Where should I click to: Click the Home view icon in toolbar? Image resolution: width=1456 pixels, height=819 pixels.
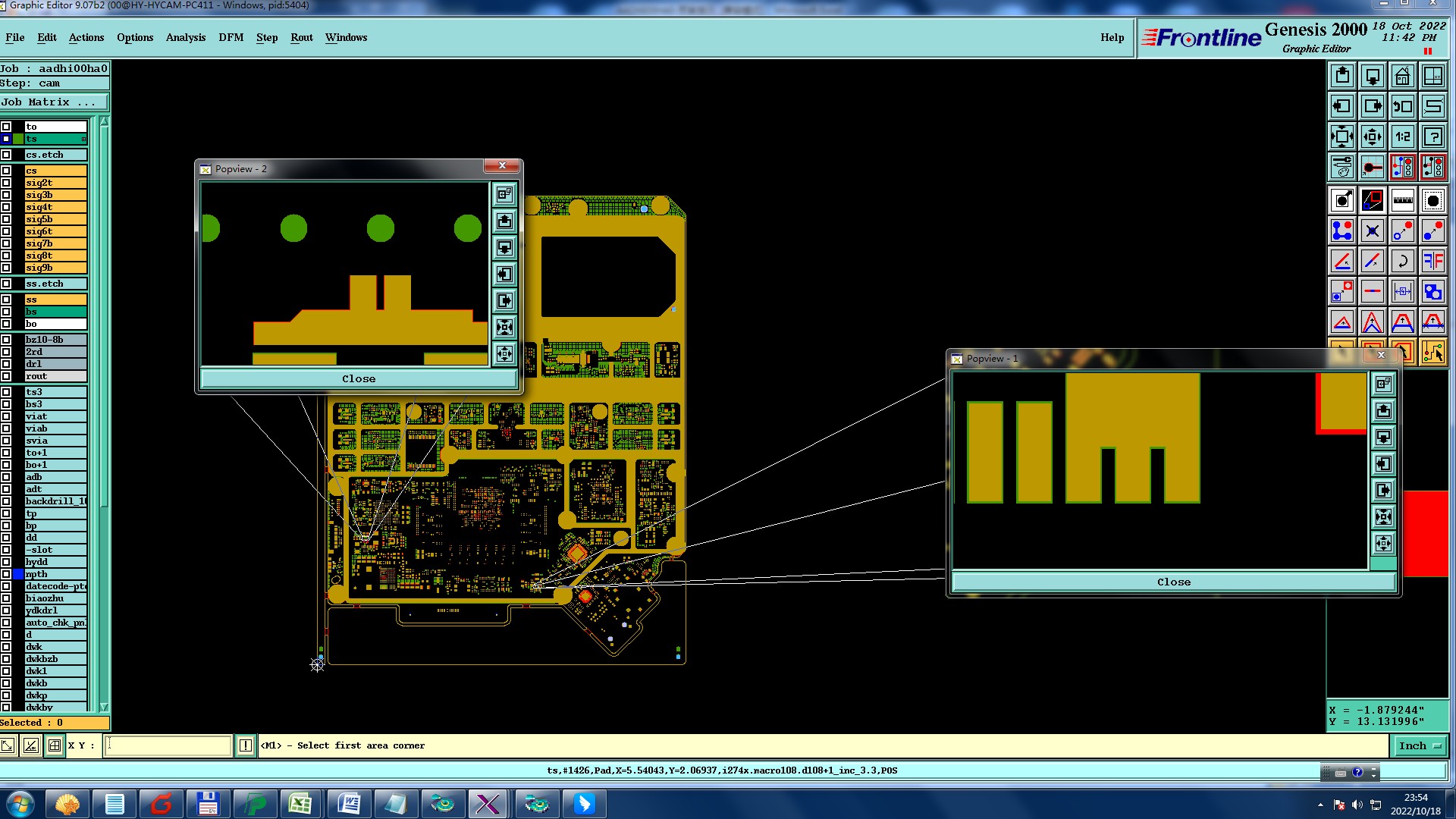1402,77
